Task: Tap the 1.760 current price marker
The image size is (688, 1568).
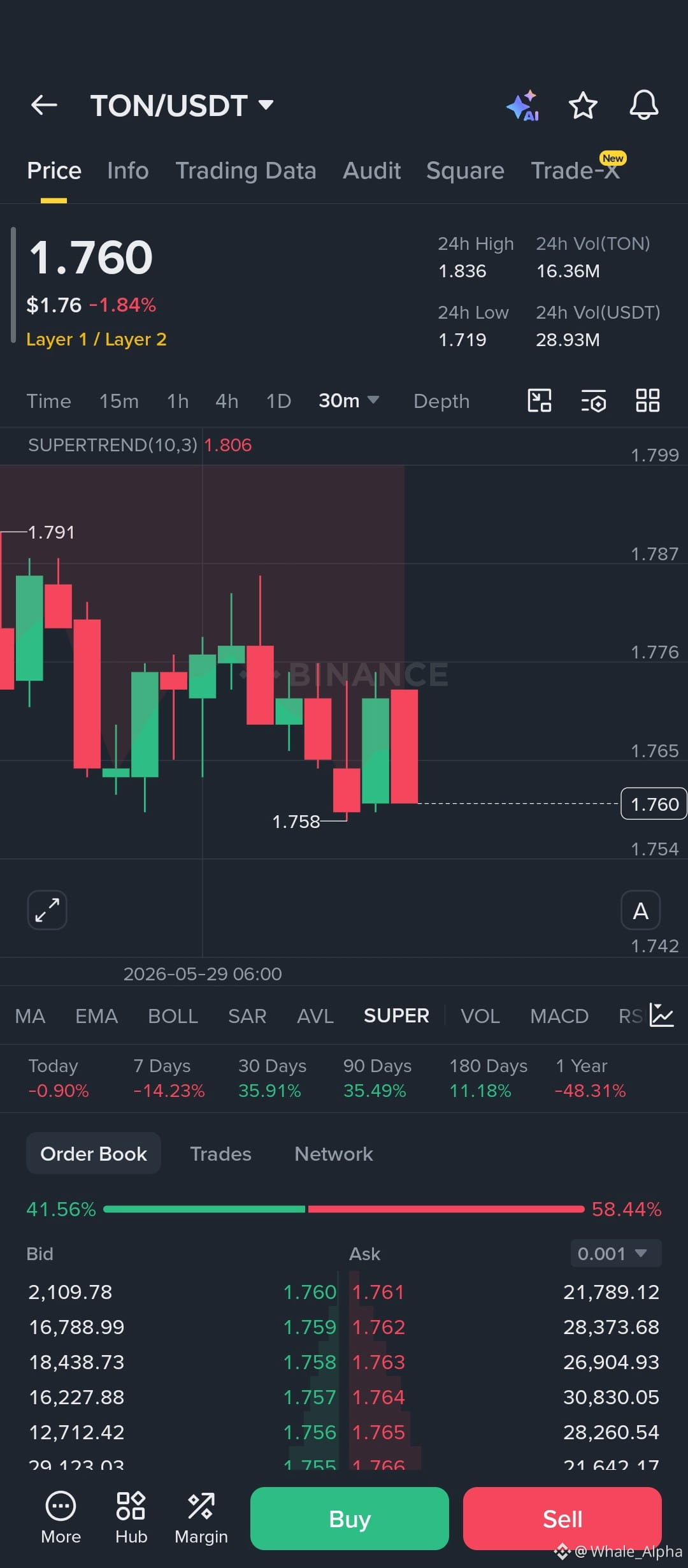Action: pyautogui.click(x=654, y=804)
